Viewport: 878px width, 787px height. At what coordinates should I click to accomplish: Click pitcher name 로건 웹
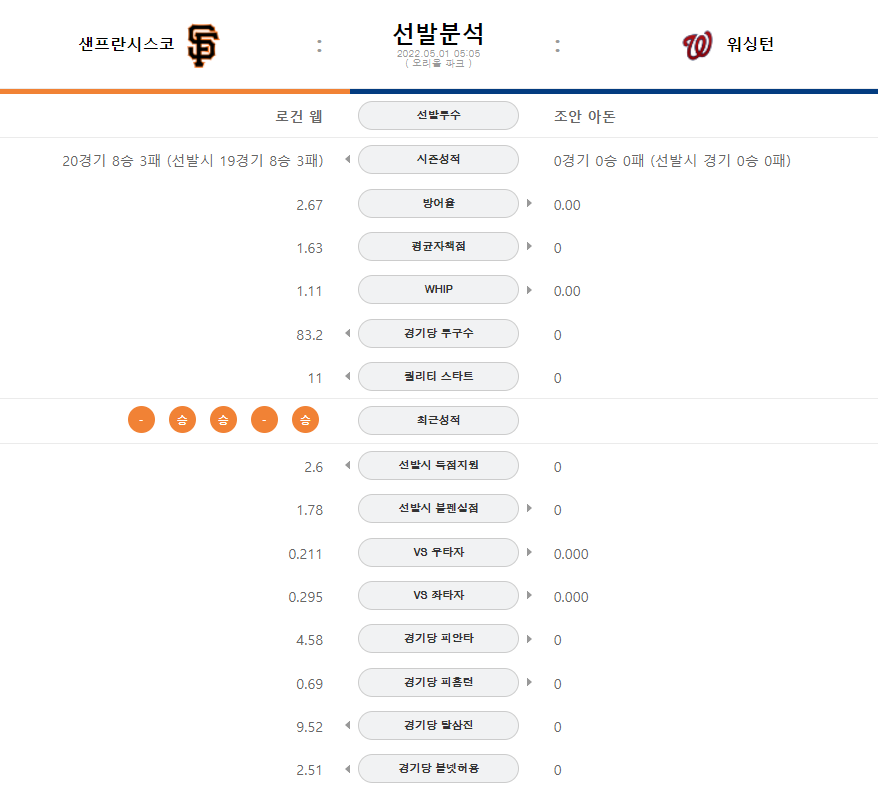[298, 116]
